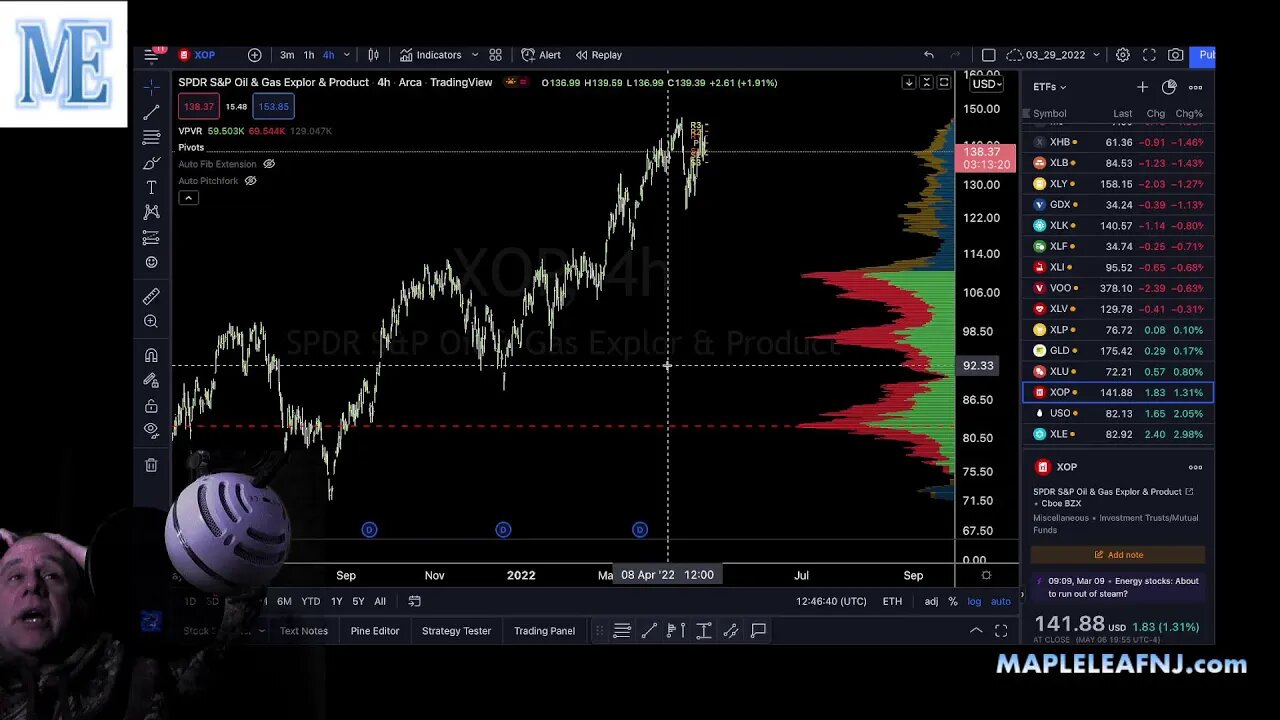This screenshot has height=720, width=1280.
Task: Lock all drawing tools
Action: (x=151, y=405)
